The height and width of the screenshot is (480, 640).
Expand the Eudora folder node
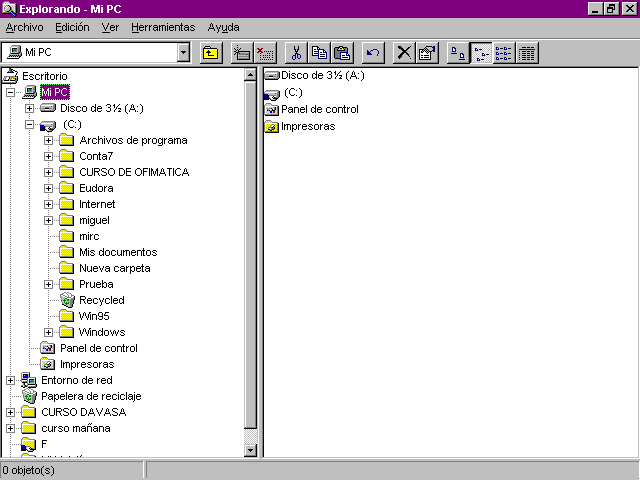tap(49, 188)
